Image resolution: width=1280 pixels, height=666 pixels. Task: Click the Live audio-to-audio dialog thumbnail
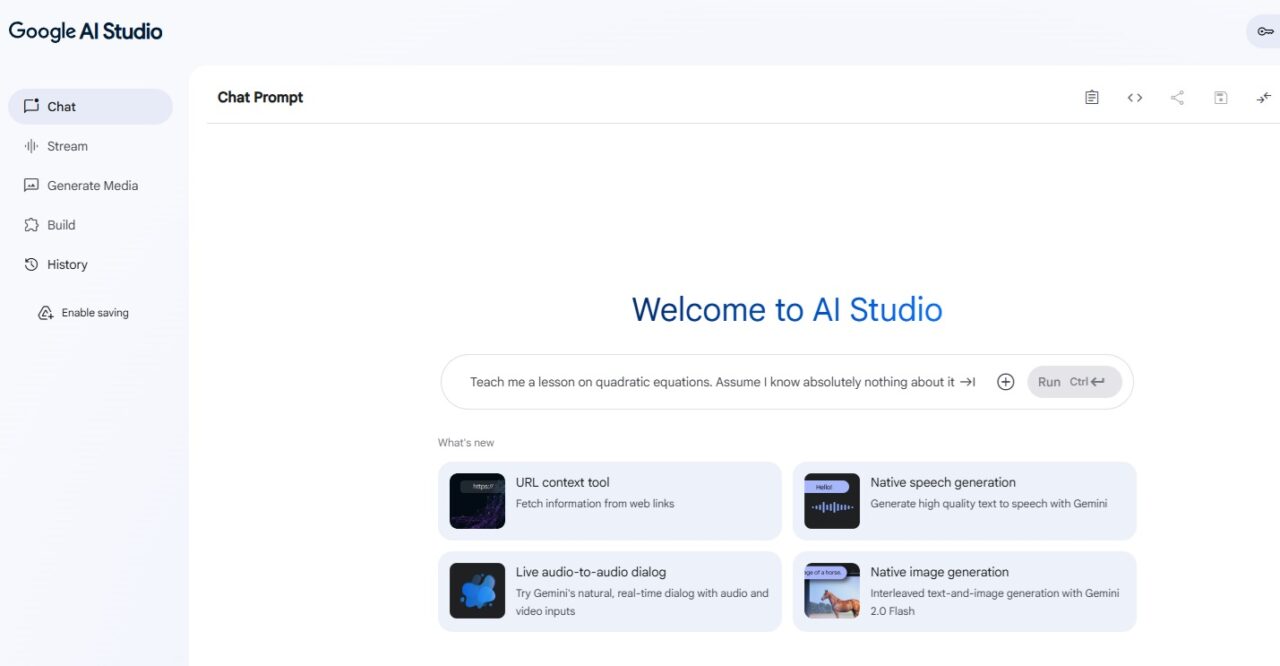click(x=477, y=591)
